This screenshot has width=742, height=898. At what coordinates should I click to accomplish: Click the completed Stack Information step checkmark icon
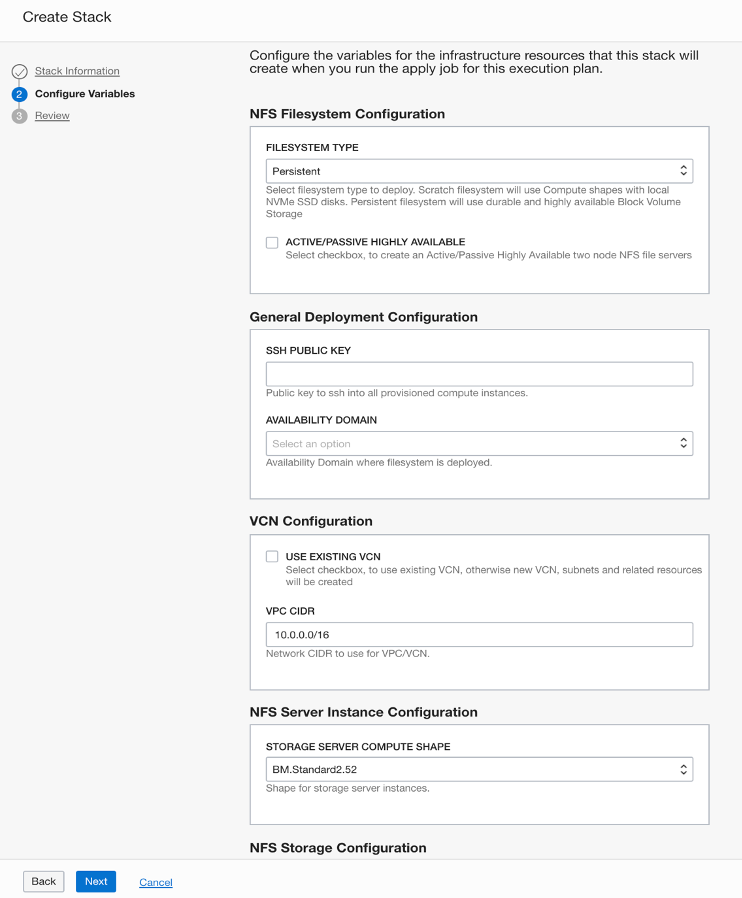(18, 71)
